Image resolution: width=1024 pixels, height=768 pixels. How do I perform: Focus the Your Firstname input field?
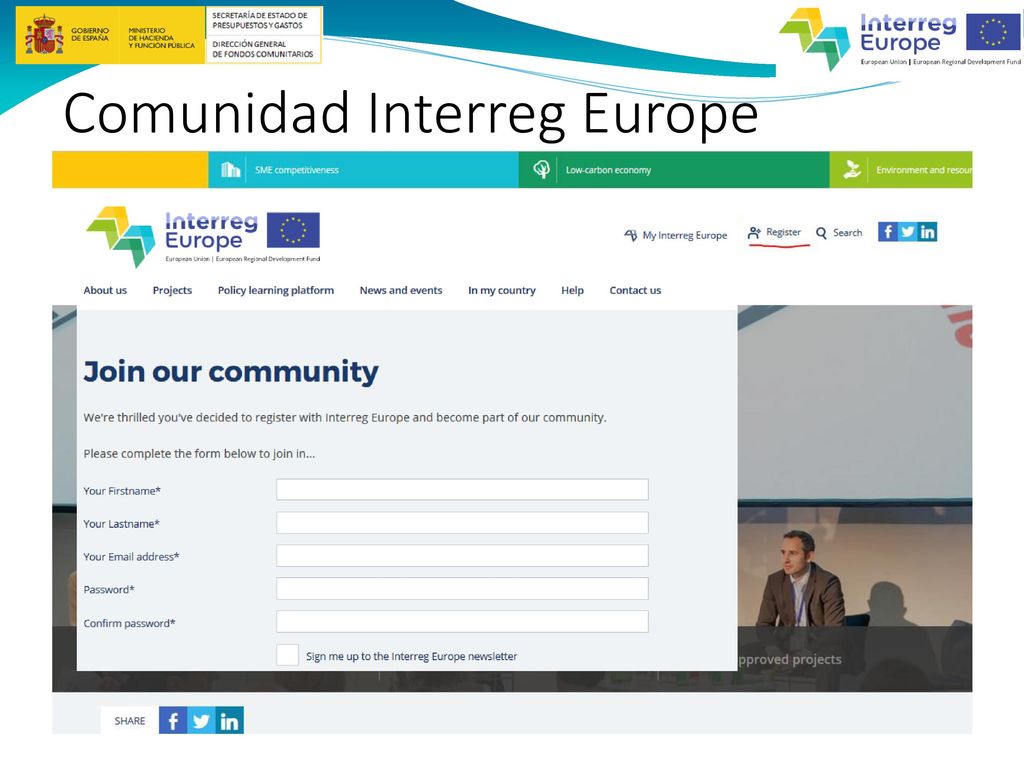(x=462, y=490)
